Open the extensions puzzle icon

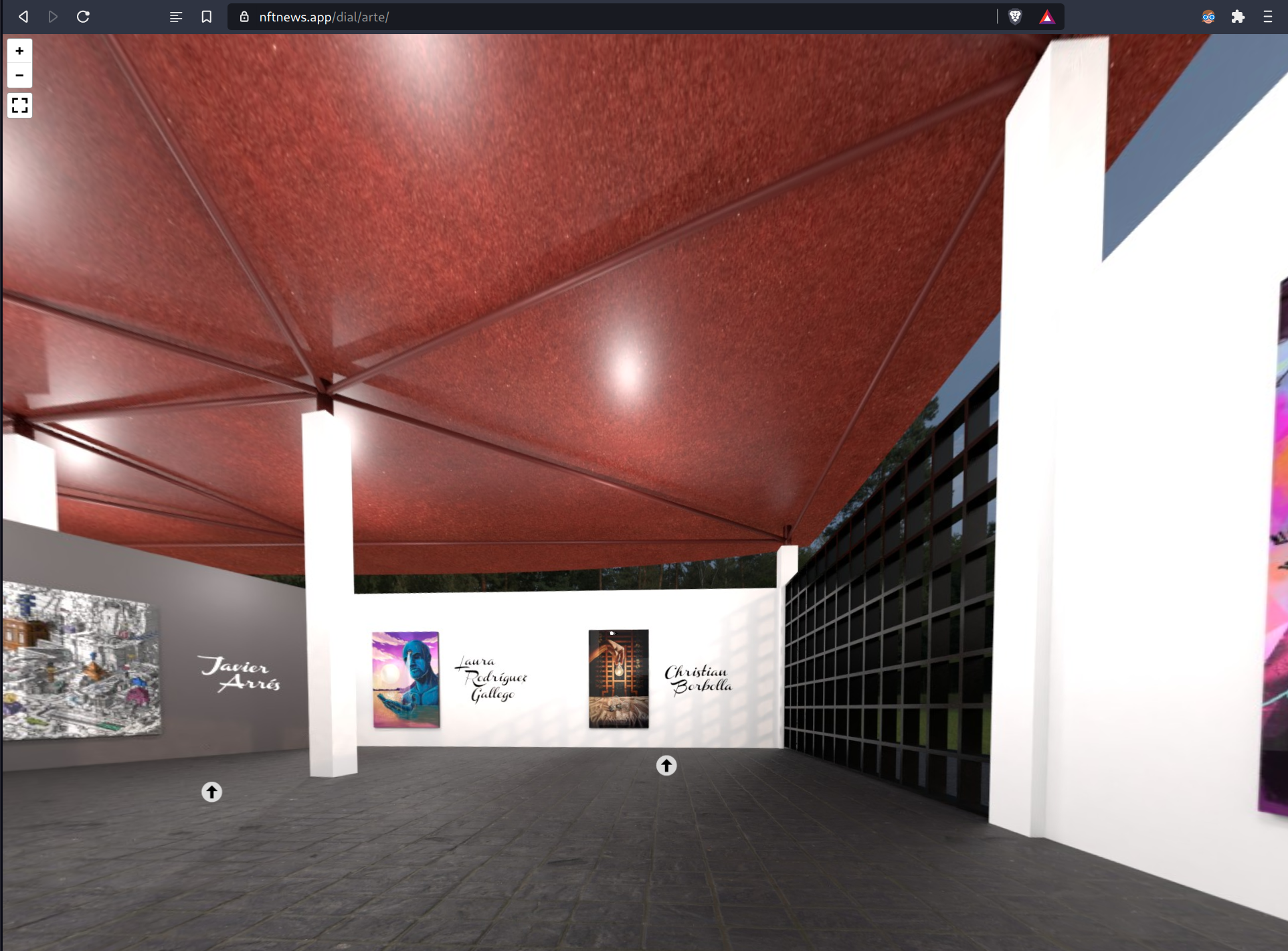[1238, 17]
